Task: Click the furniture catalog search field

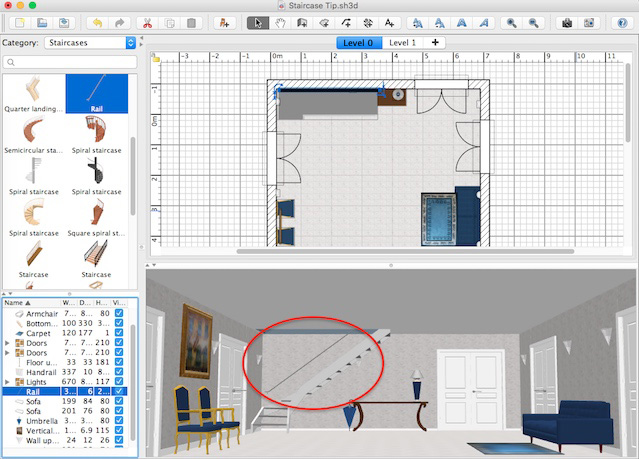Action: [x=70, y=62]
